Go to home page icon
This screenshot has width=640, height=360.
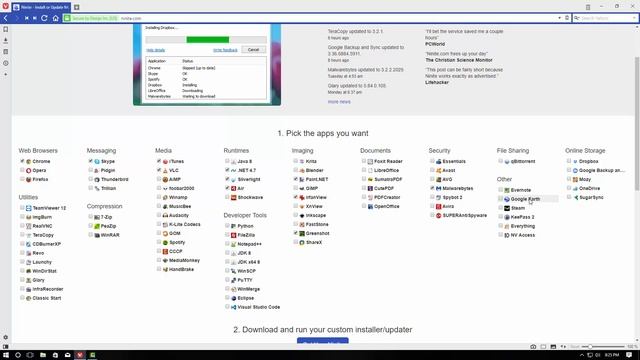point(56,18)
